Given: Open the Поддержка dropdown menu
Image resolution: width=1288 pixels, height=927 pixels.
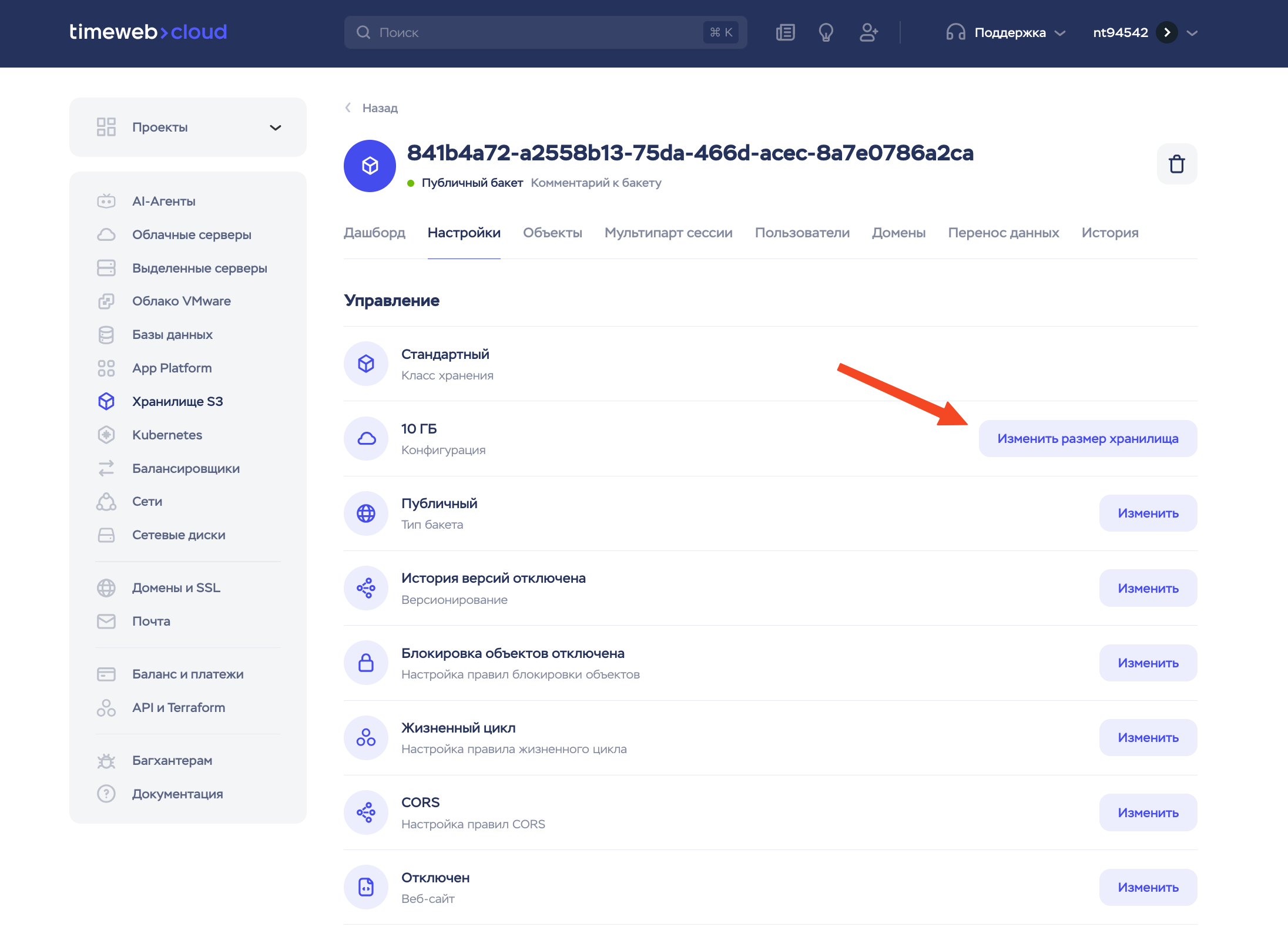Looking at the screenshot, I should tap(1005, 32).
